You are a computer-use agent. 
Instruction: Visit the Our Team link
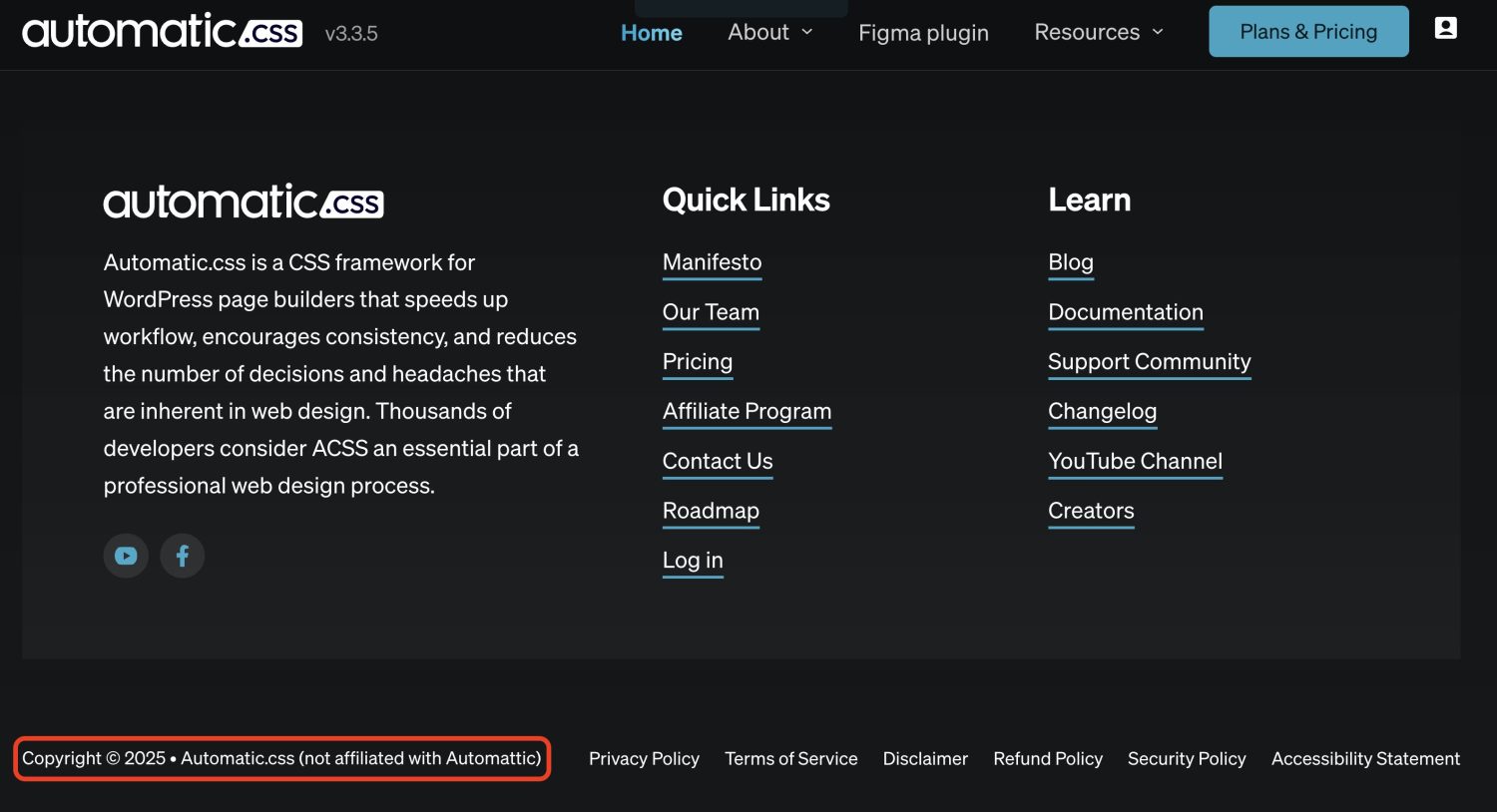(711, 312)
